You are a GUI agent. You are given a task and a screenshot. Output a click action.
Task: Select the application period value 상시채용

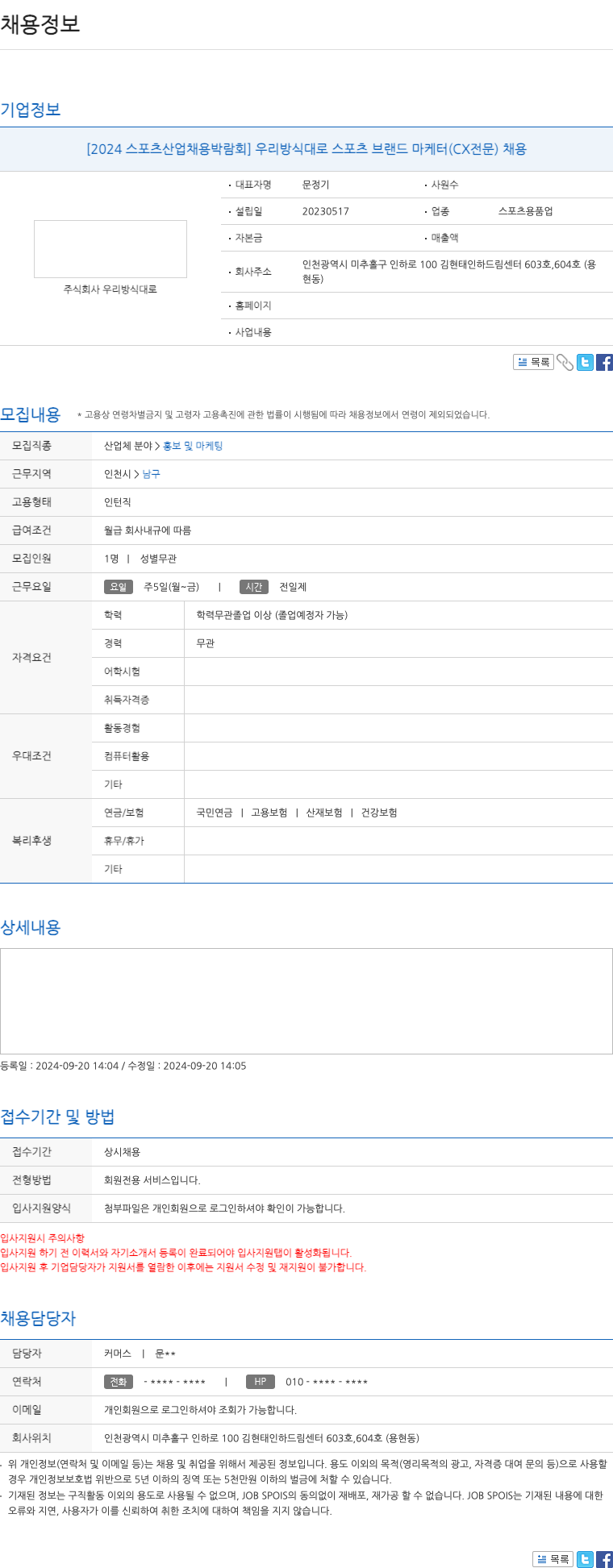point(123,1152)
